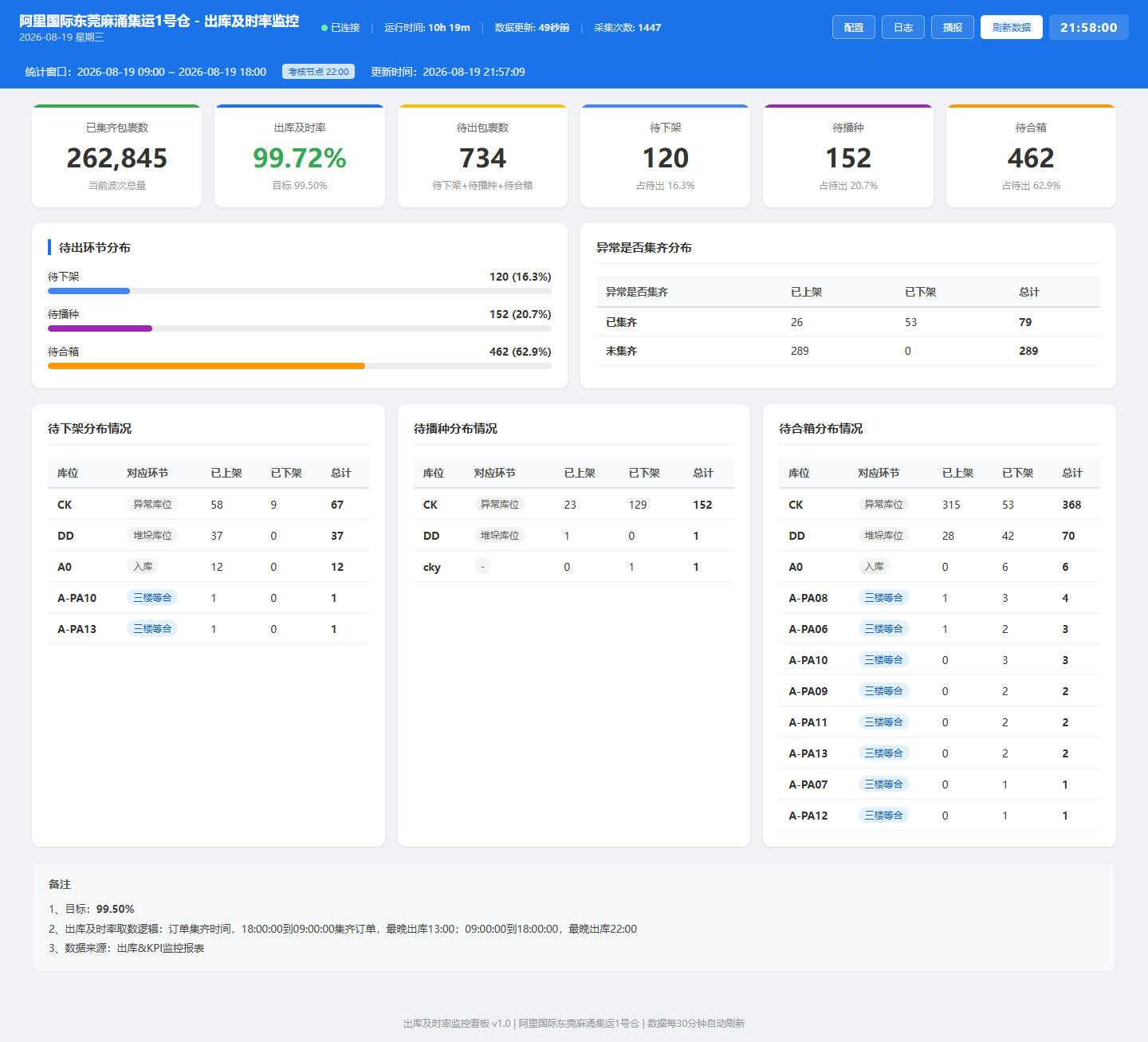Viewport: 1148px width, 1042px height.
Task: Select the 出库及时率 99.72% card
Action: pos(300,156)
